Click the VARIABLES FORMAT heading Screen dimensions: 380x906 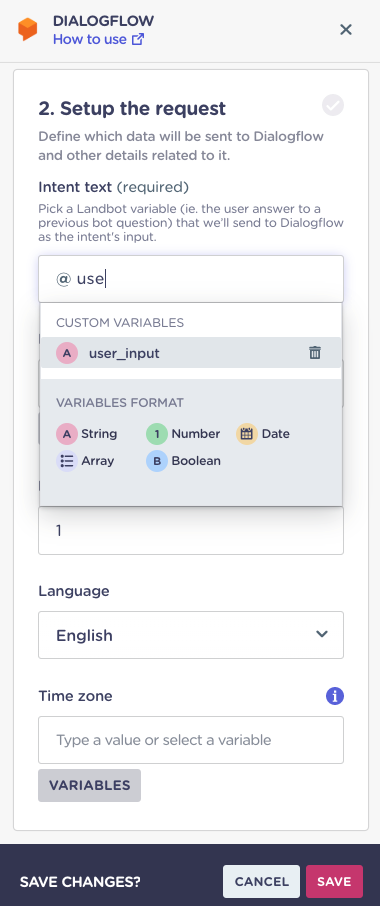[120, 402]
